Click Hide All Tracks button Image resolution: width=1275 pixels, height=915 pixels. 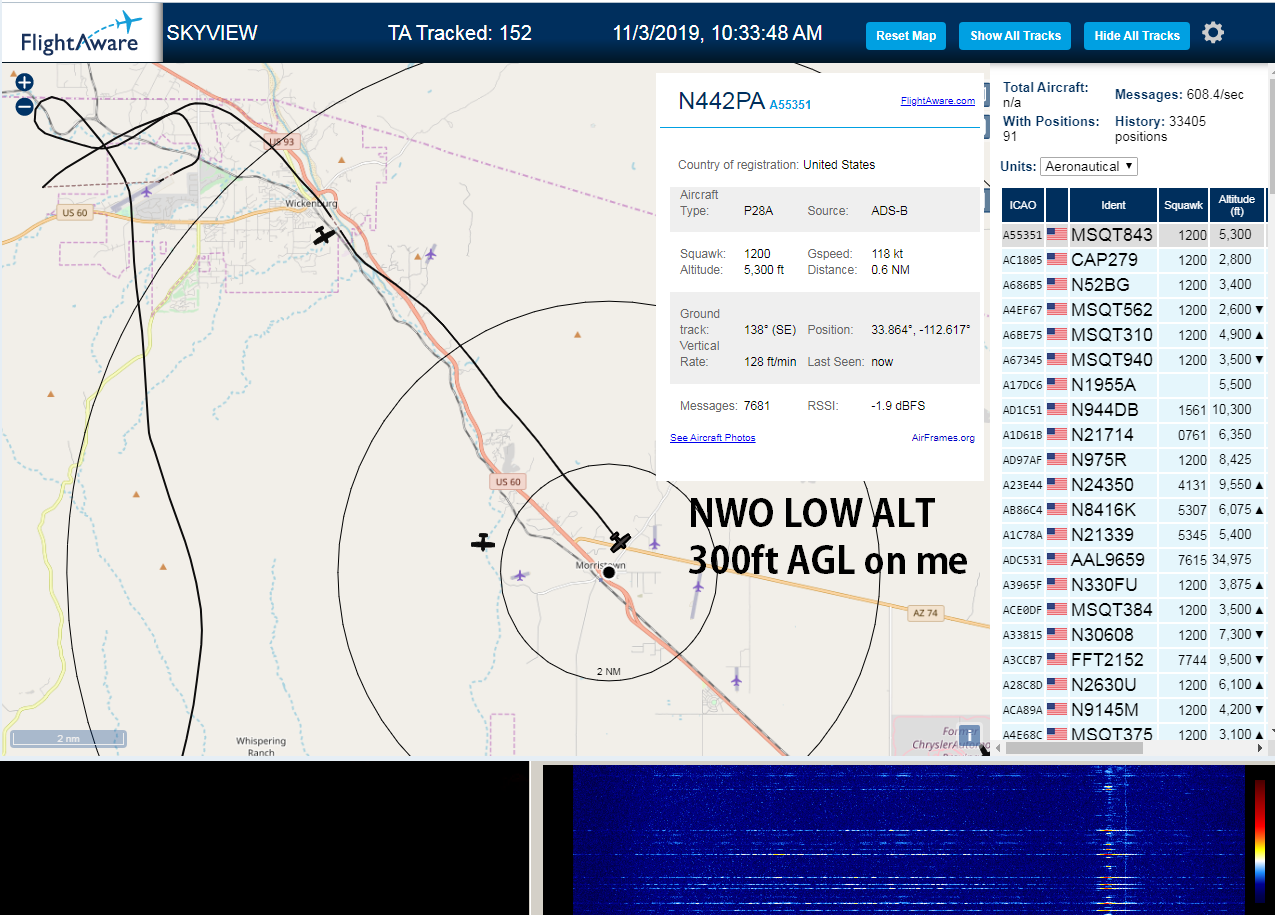pos(1137,36)
